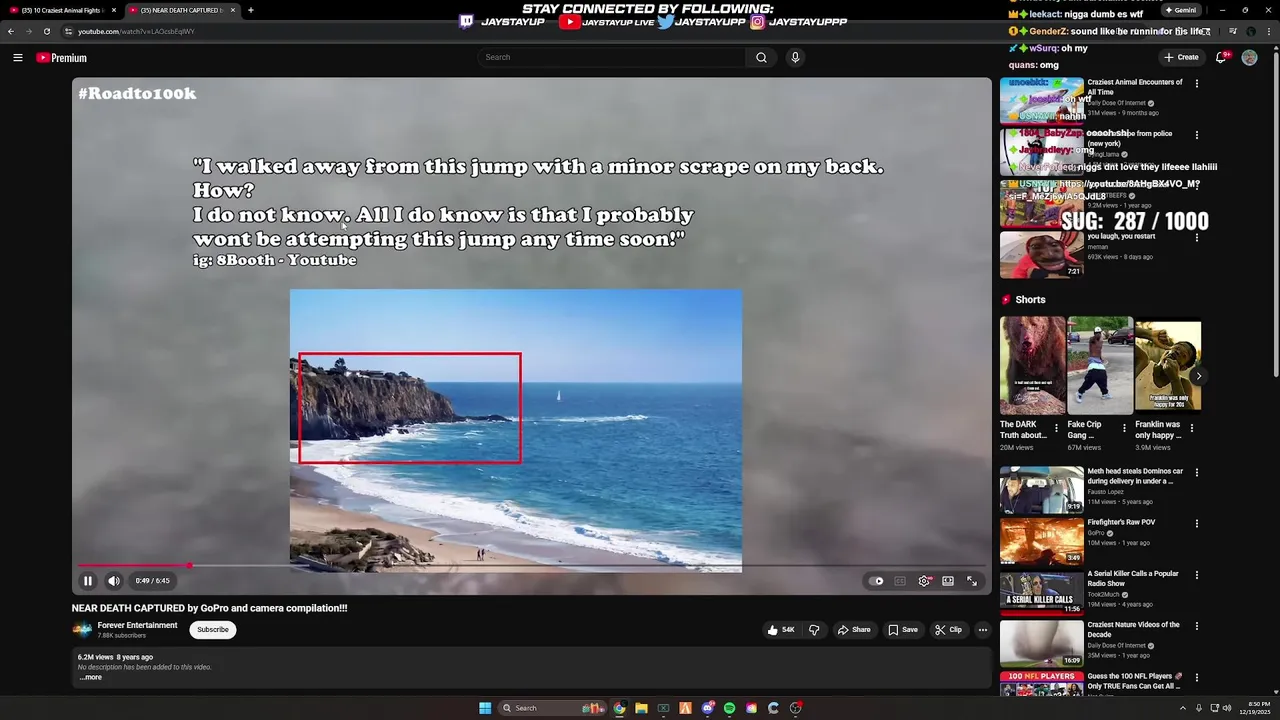The width and height of the screenshot is (1280, 720).
Task: Subscribe to Forever Entertainment
Action: tap(212, 630)
